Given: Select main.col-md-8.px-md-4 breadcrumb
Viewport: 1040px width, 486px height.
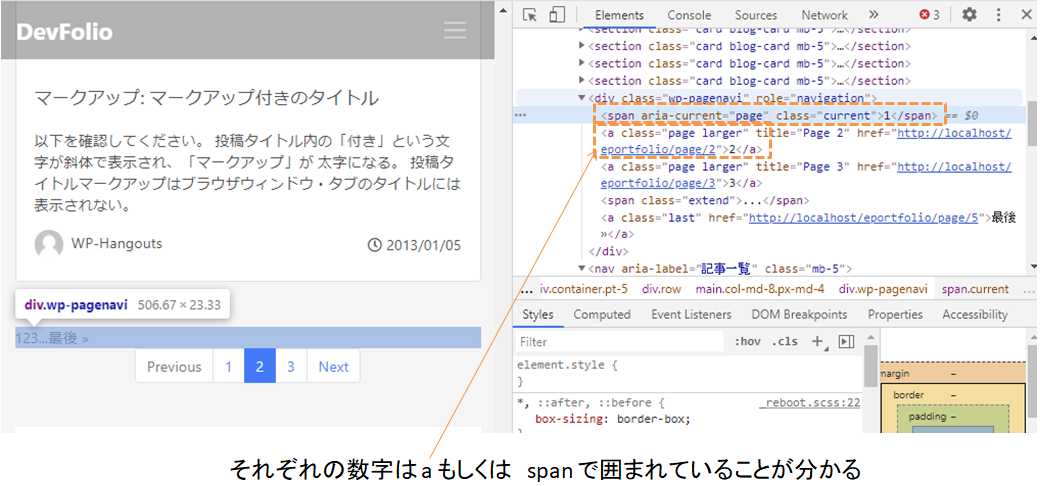Looking at the screenshot, I should click(x=760, y=289).
